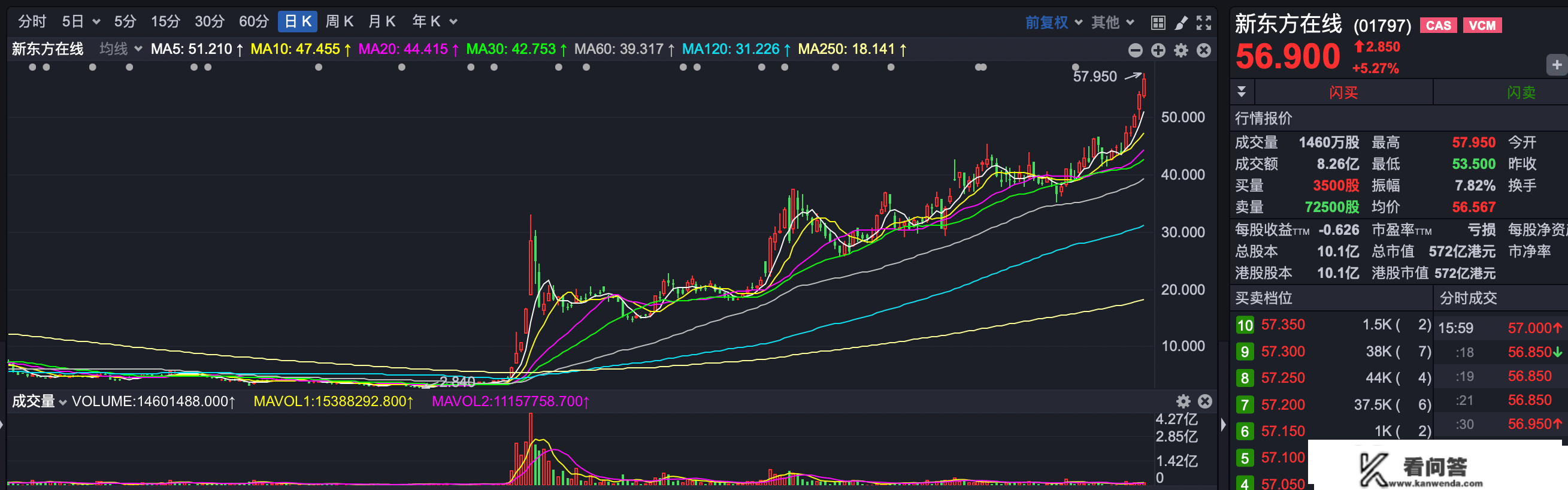The height and width of the screenshot is (490, 1568).
Task: Select ask level 9 price 57.300
Action: pyautogui.click(x=1282, y=351)
